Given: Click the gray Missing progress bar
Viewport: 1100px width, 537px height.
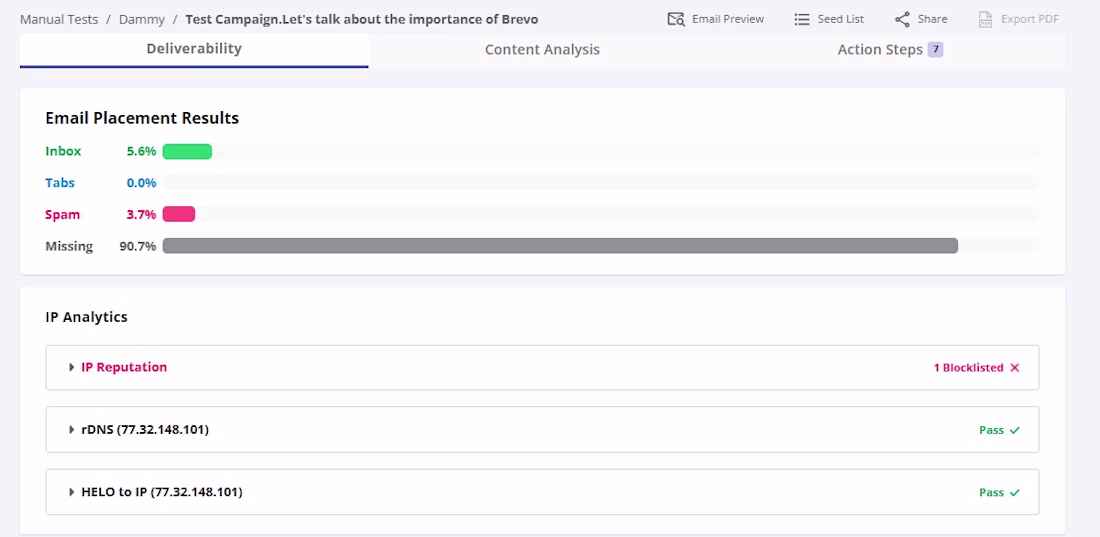Looking at the screenshot, I should [x=560, y=246].
